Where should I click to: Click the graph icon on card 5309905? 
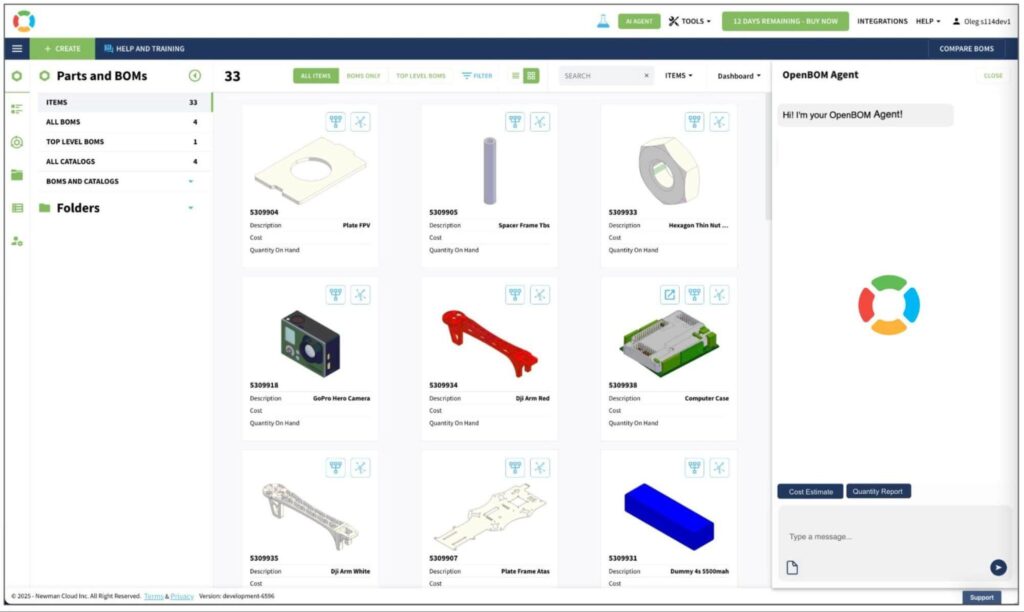(x=540, y=121)
